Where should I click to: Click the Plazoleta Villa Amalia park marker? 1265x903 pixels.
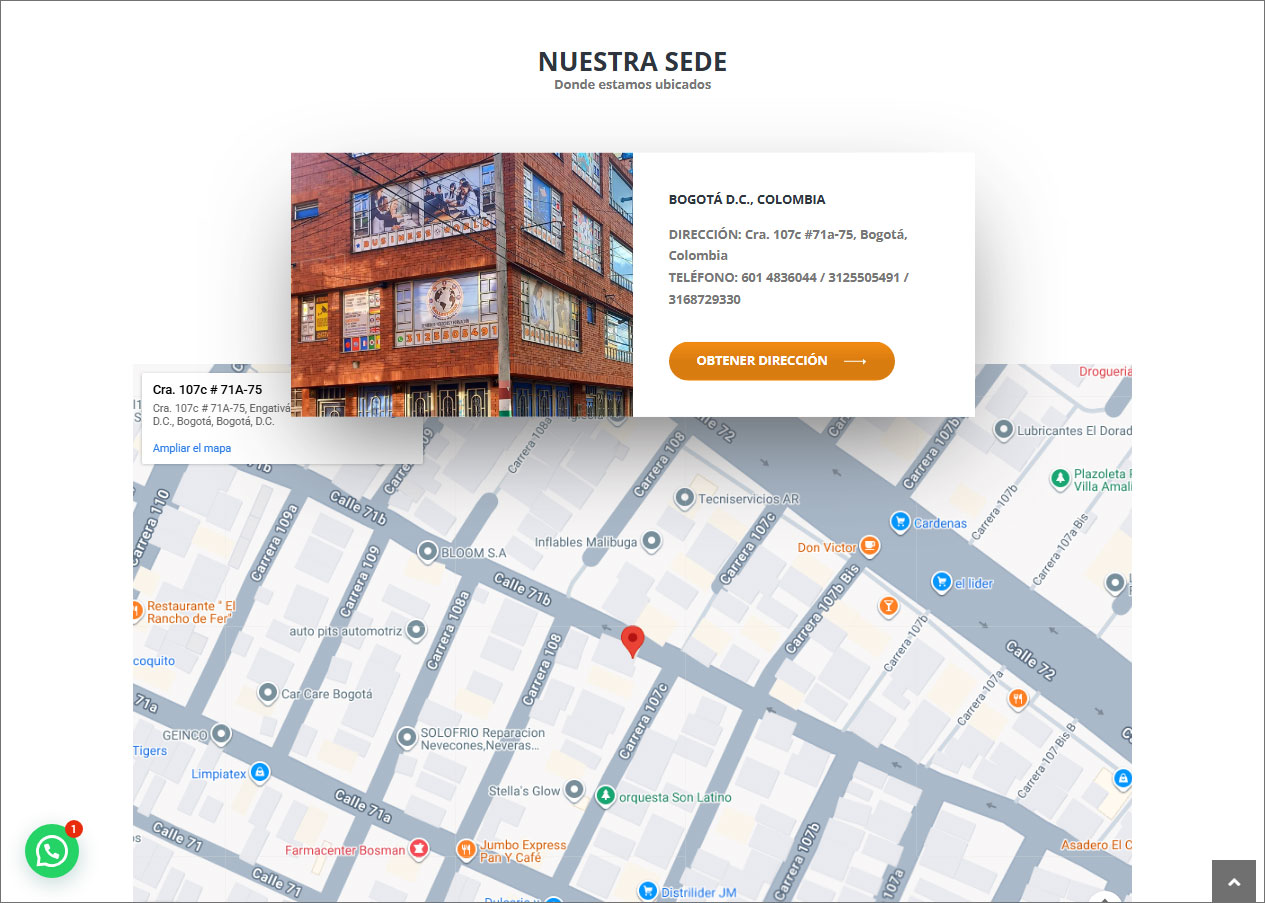pos(1059,479)
